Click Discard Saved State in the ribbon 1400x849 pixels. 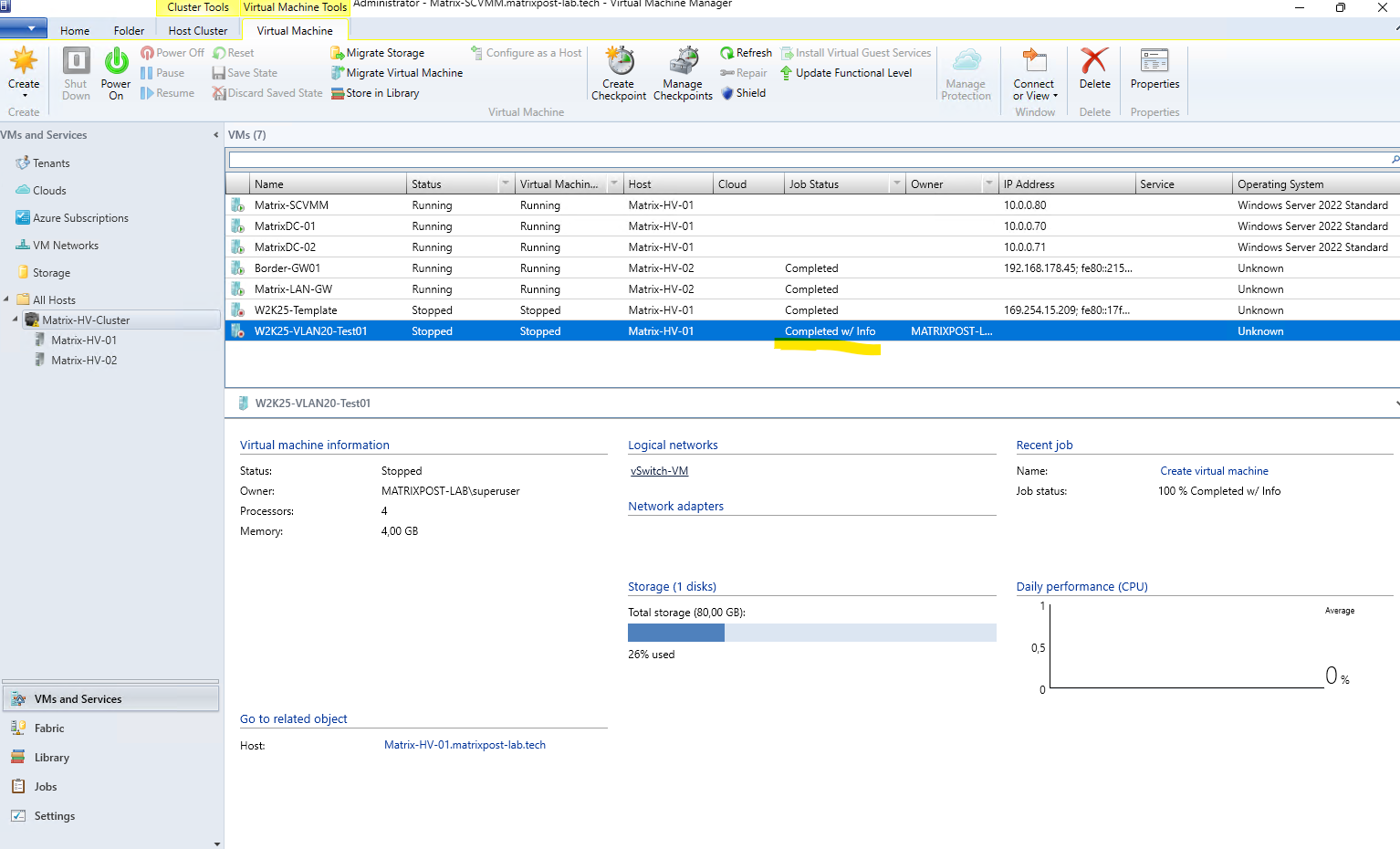tap(267, 93)
